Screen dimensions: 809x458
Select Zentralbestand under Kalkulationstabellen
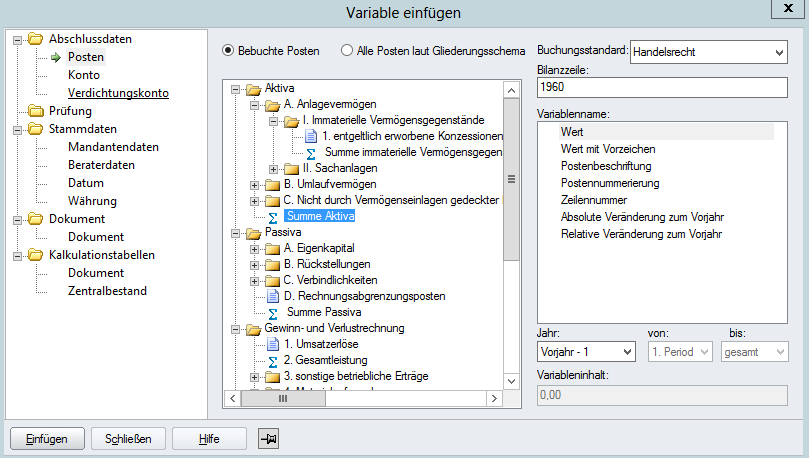tap(107, 291)
